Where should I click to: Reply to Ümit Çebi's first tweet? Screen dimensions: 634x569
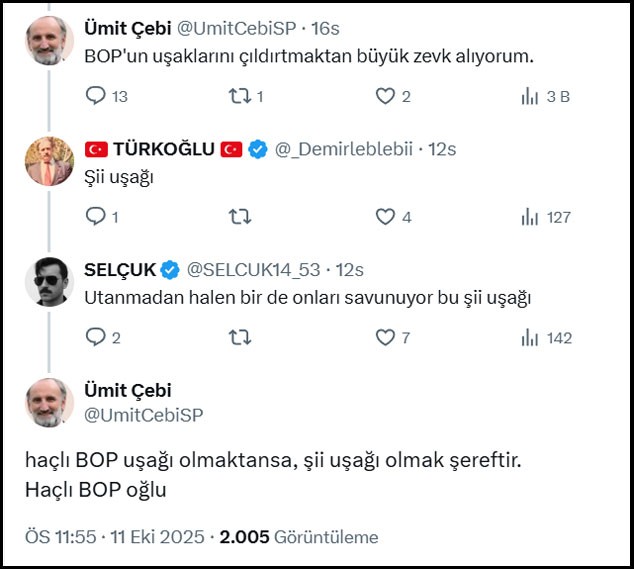click(x=96, y=96)
